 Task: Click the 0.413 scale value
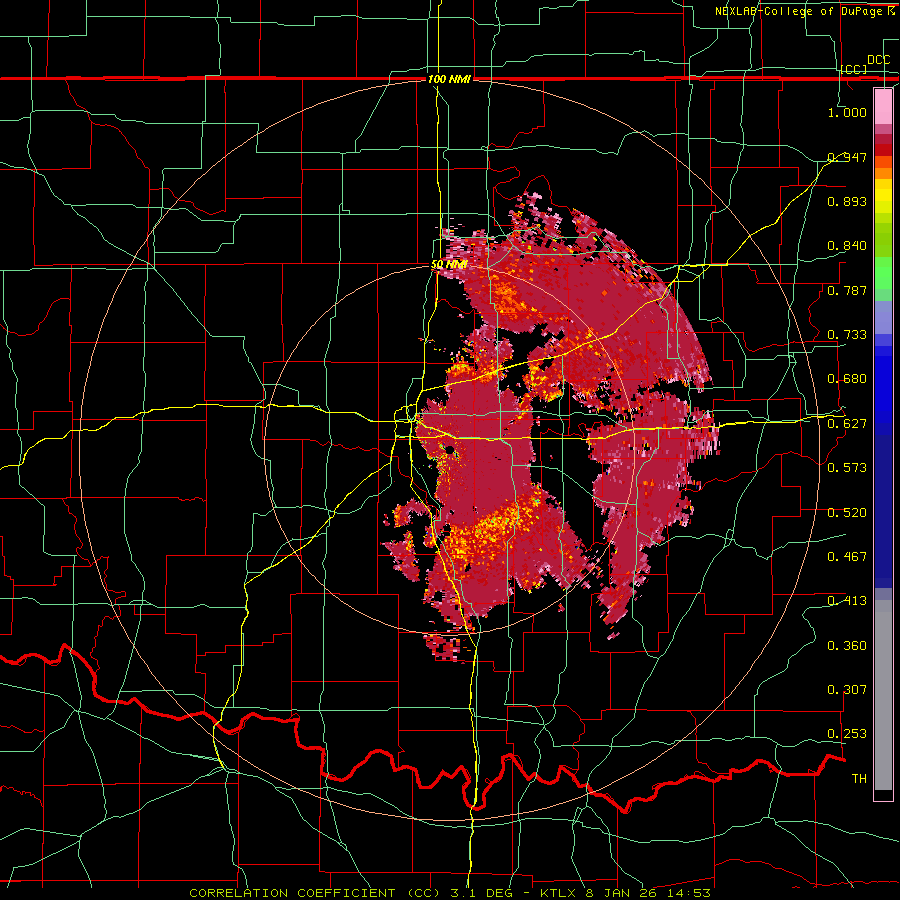(x=847, y=601)
